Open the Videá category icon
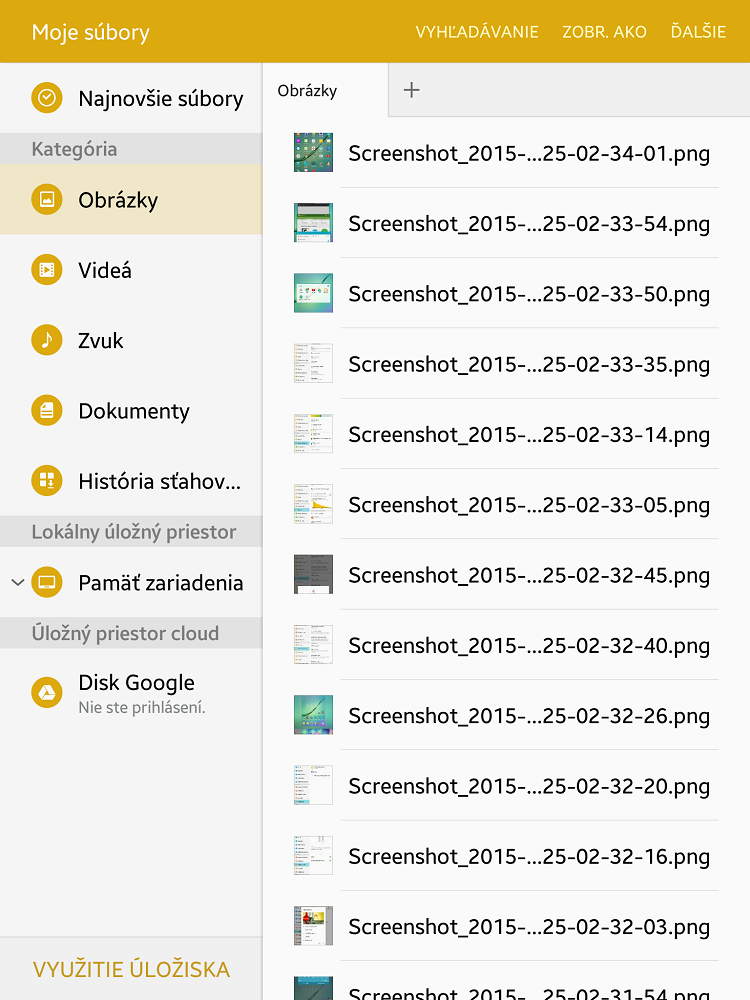 point(47,270)
